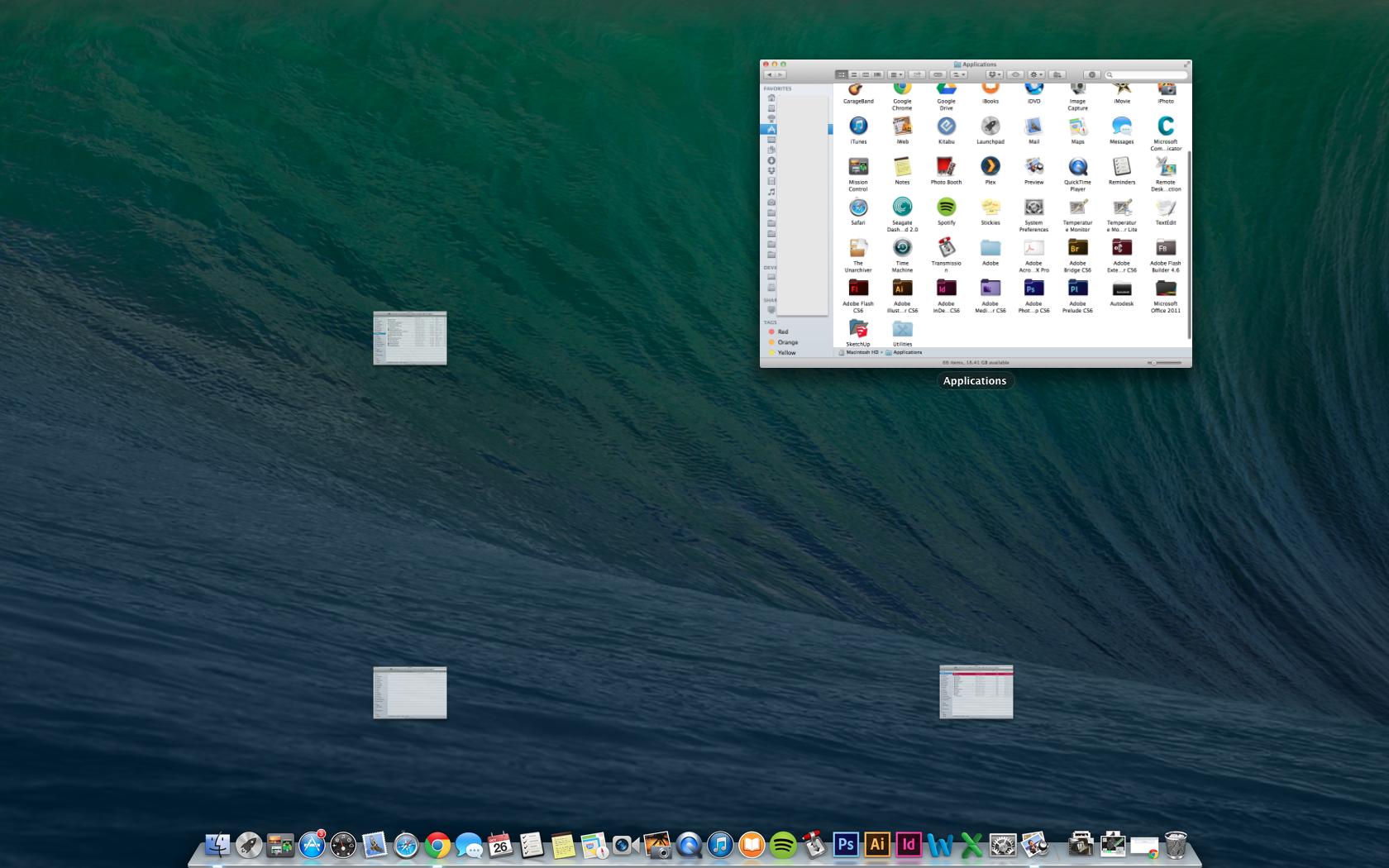
Task: Open Microsoft Word from the Dock
Action: point(940,845)
